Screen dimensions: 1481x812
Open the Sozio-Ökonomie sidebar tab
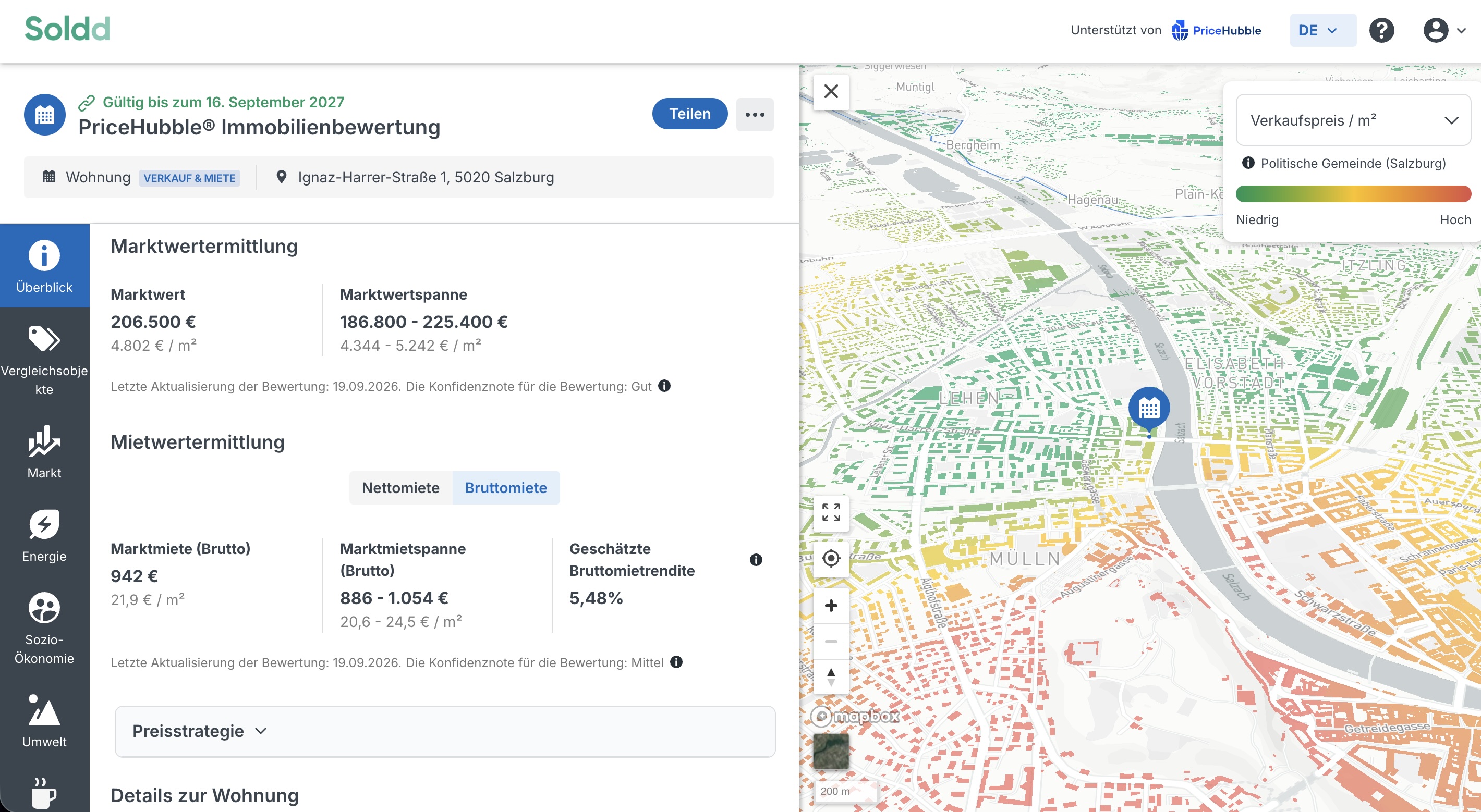point(44,628)
